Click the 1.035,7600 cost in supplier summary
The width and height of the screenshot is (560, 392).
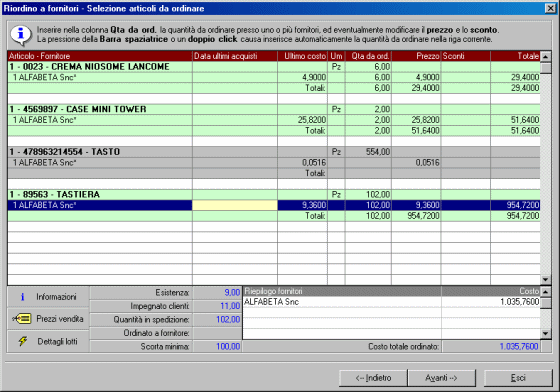[x=491, y=302]
